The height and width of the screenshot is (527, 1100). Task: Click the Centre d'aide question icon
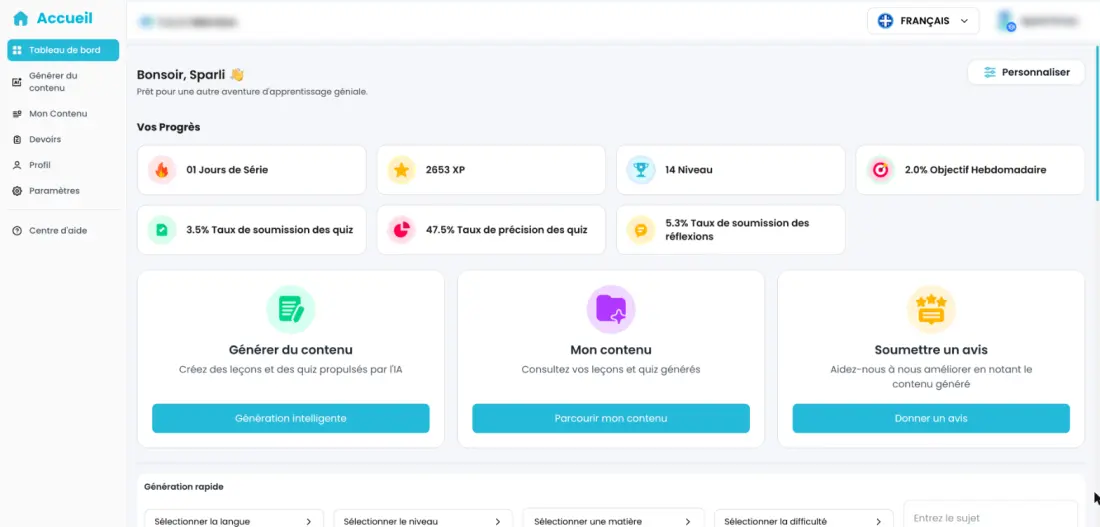(x=18, y=231)
